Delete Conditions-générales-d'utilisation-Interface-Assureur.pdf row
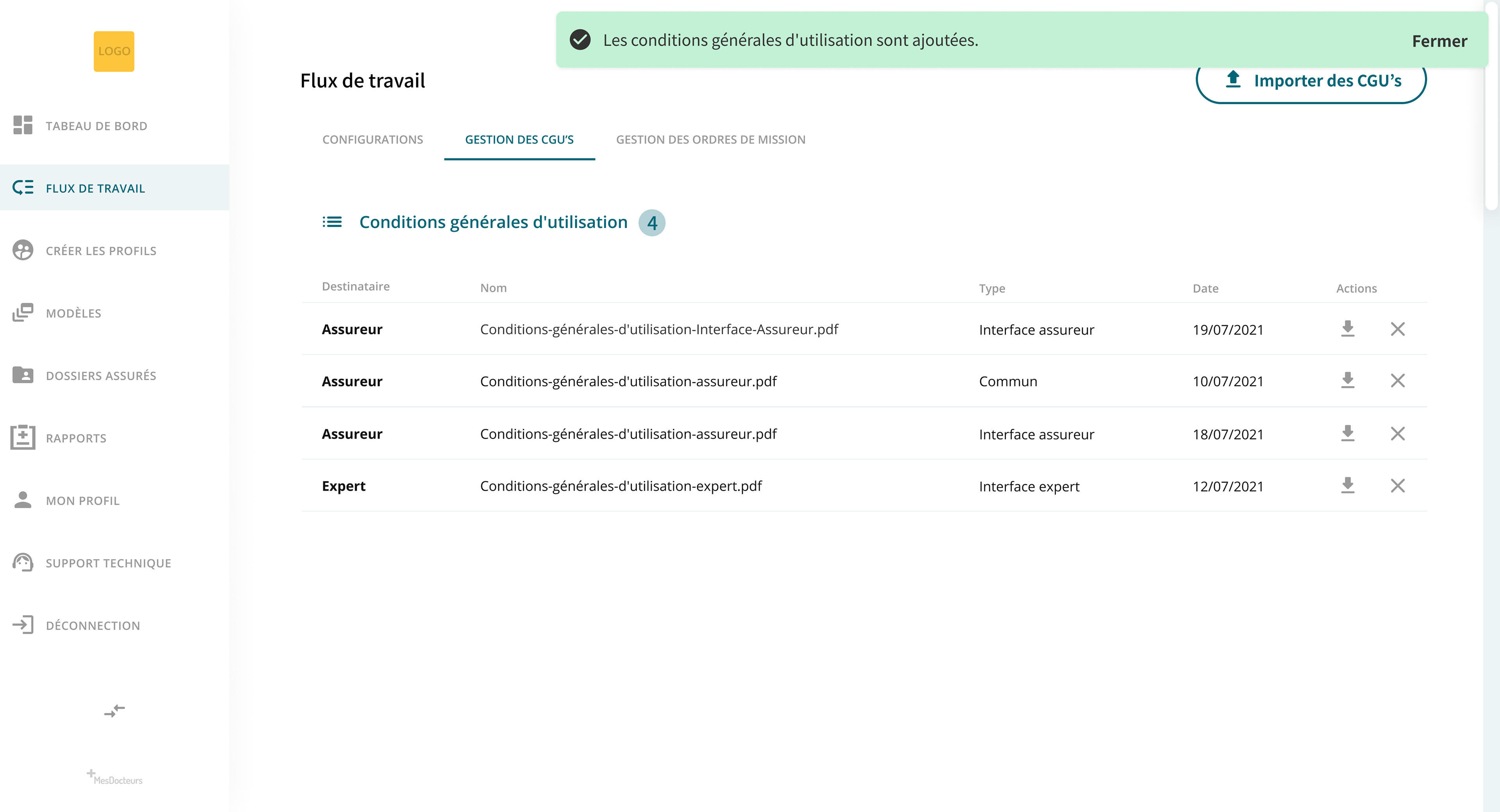 [1398, 329]
